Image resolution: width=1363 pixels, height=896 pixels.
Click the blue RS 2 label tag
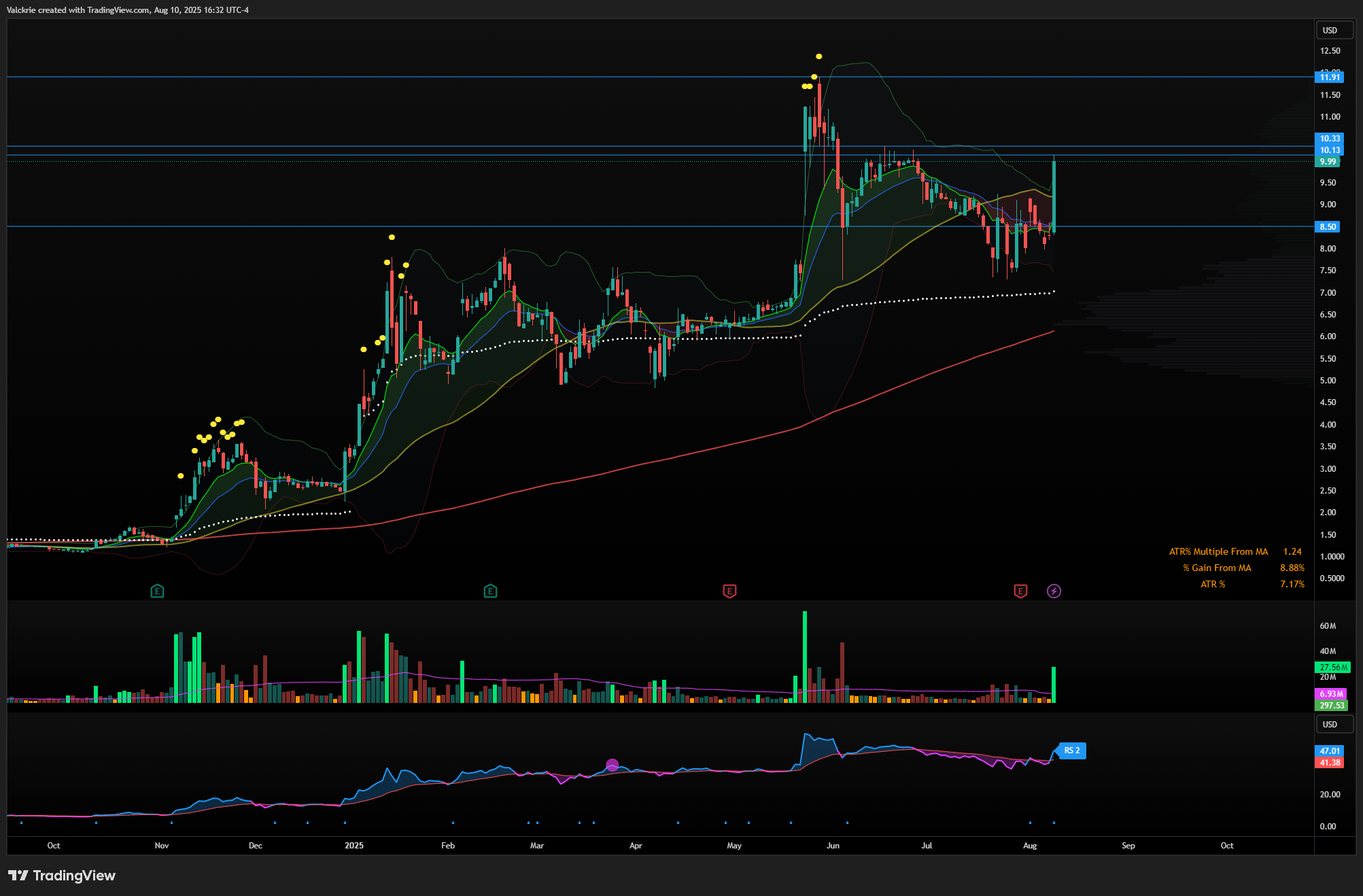(x=1072, y=751)
